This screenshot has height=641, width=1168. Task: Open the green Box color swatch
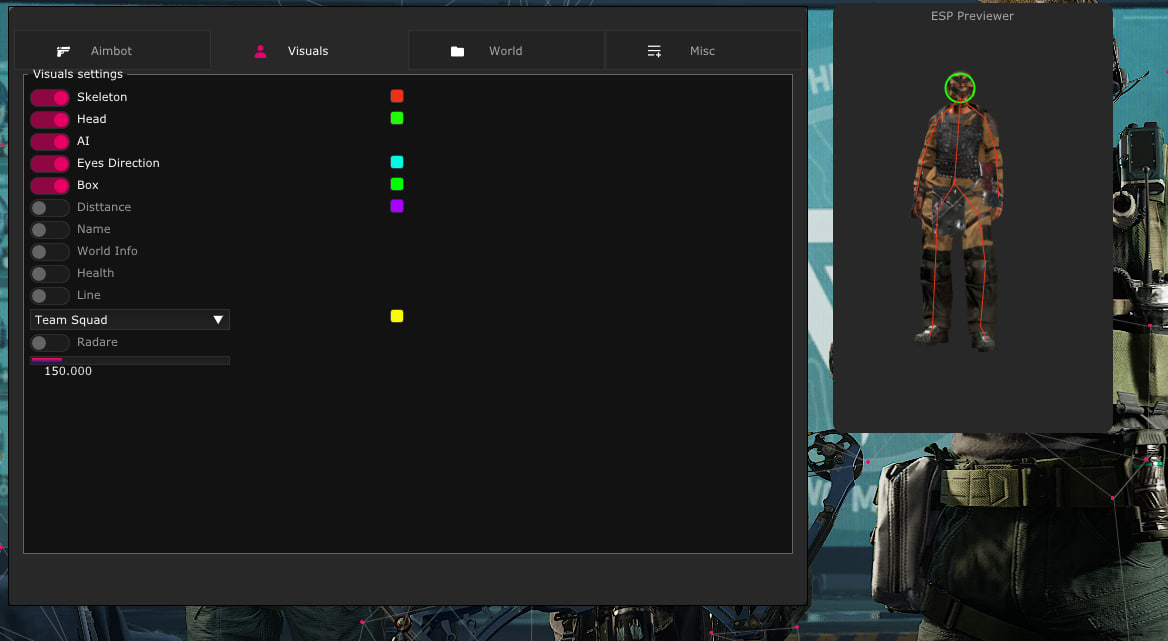[x=397, y=184]
